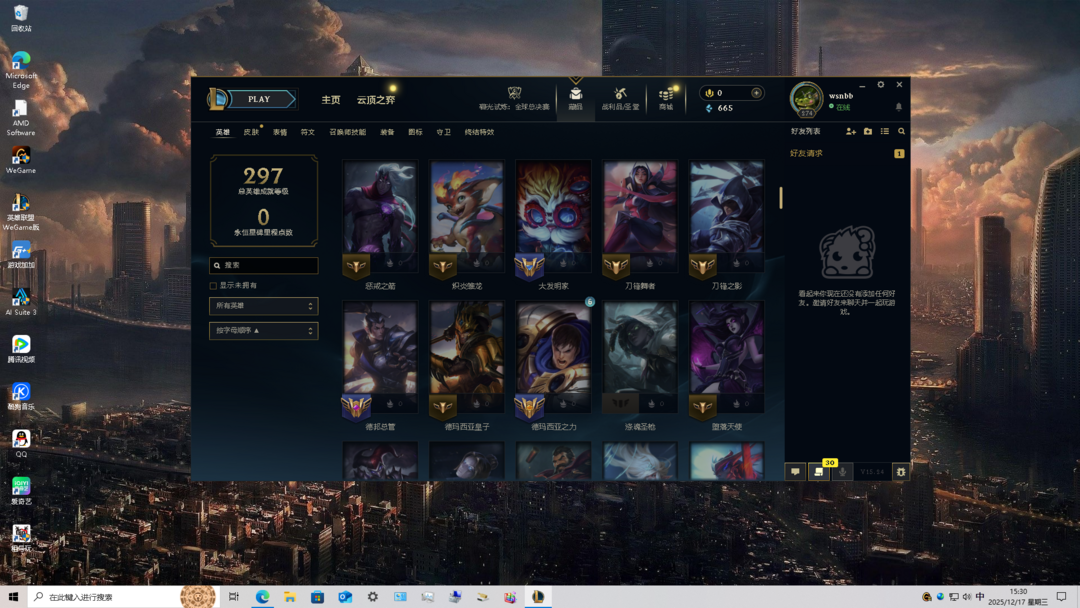
Task: Select the 符文 runes sub-tab
Action: click(307, 132)
